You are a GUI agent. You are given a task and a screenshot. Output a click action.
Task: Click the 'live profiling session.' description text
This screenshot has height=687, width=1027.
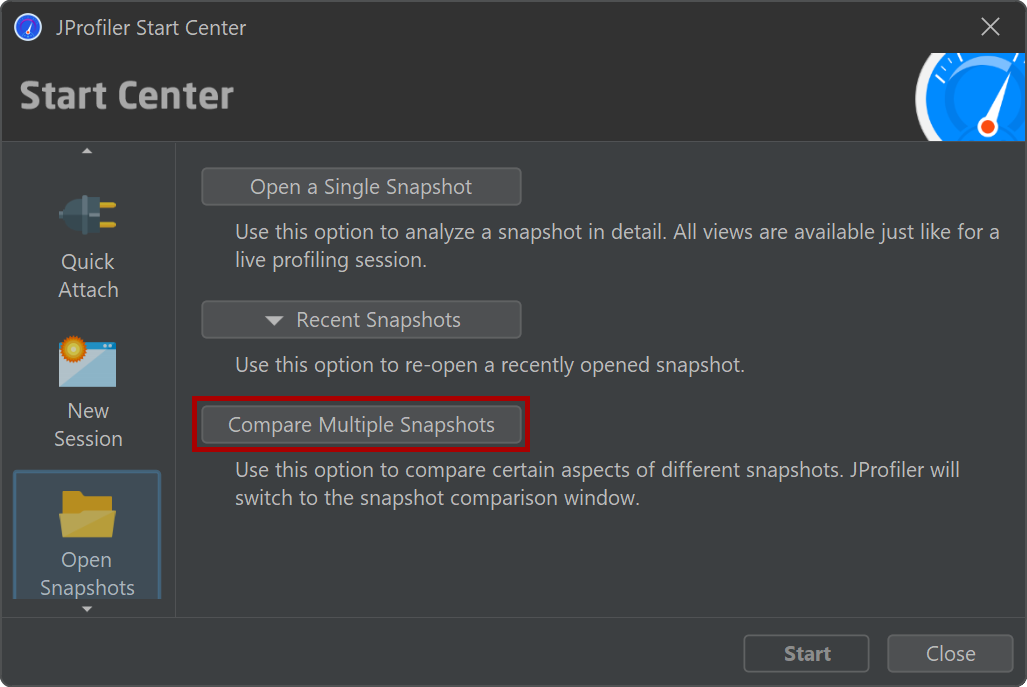pos(331,260)
